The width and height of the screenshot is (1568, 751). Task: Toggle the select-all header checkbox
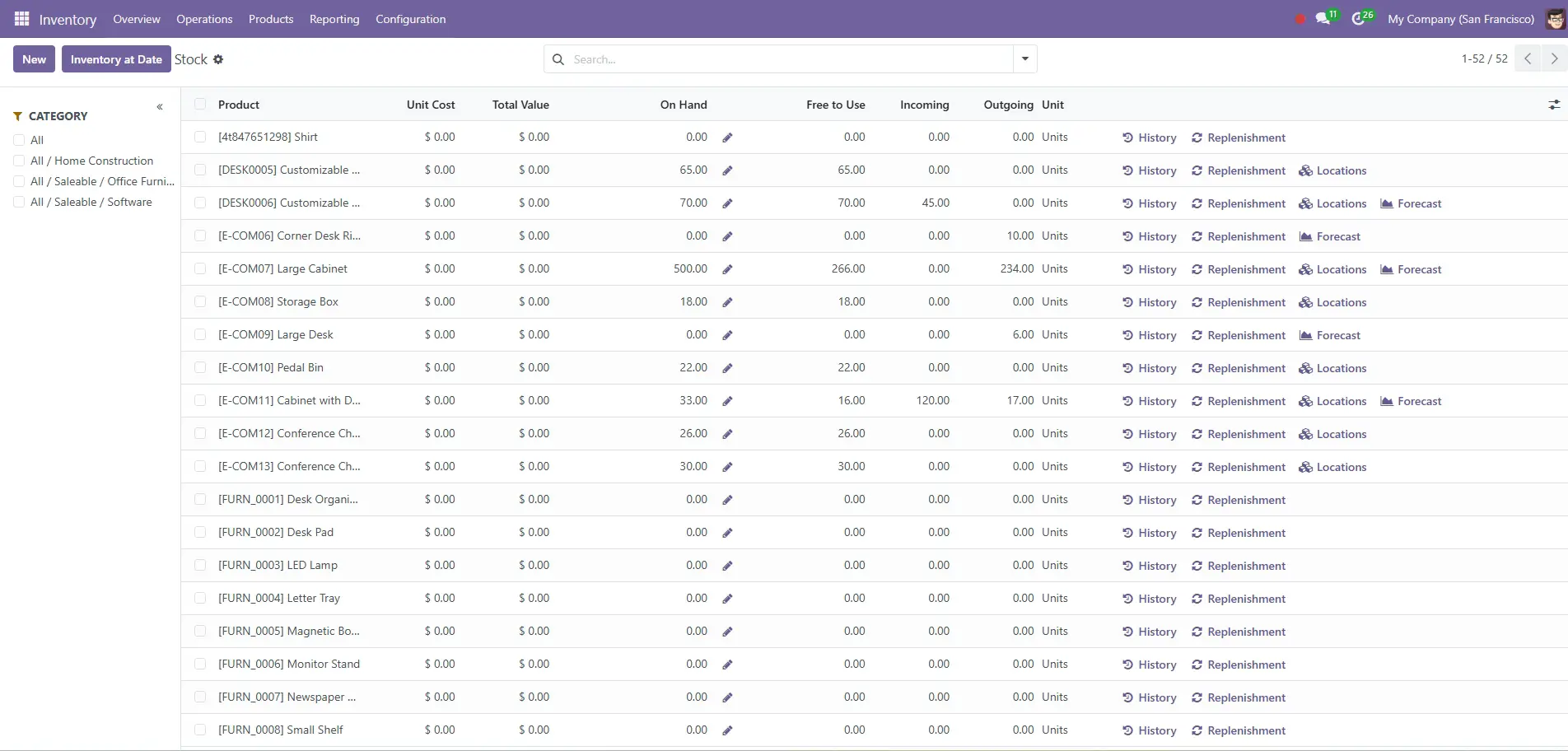200,104
